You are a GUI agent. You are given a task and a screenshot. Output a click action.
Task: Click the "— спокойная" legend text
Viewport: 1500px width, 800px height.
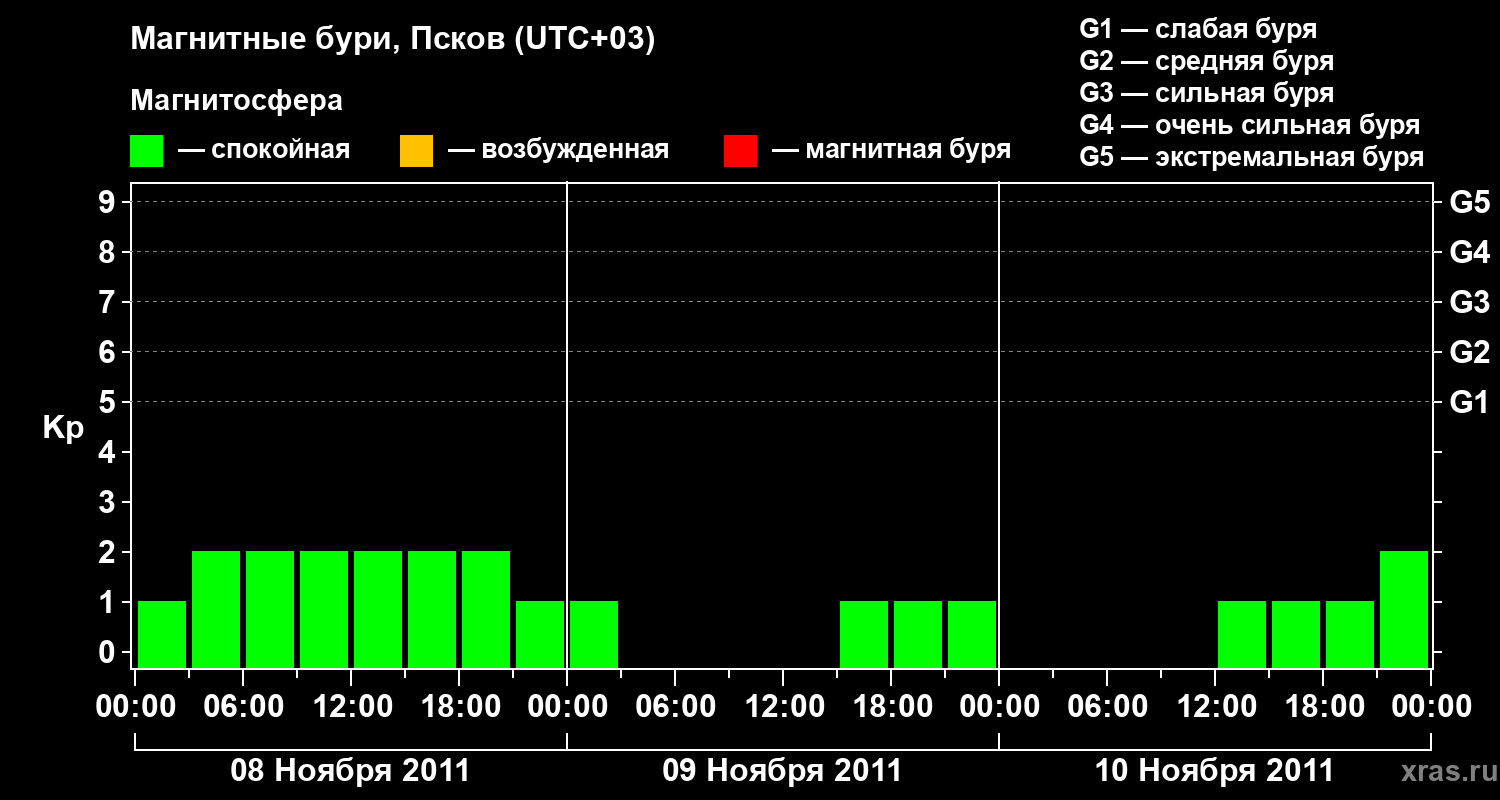(x=264, y=150)
